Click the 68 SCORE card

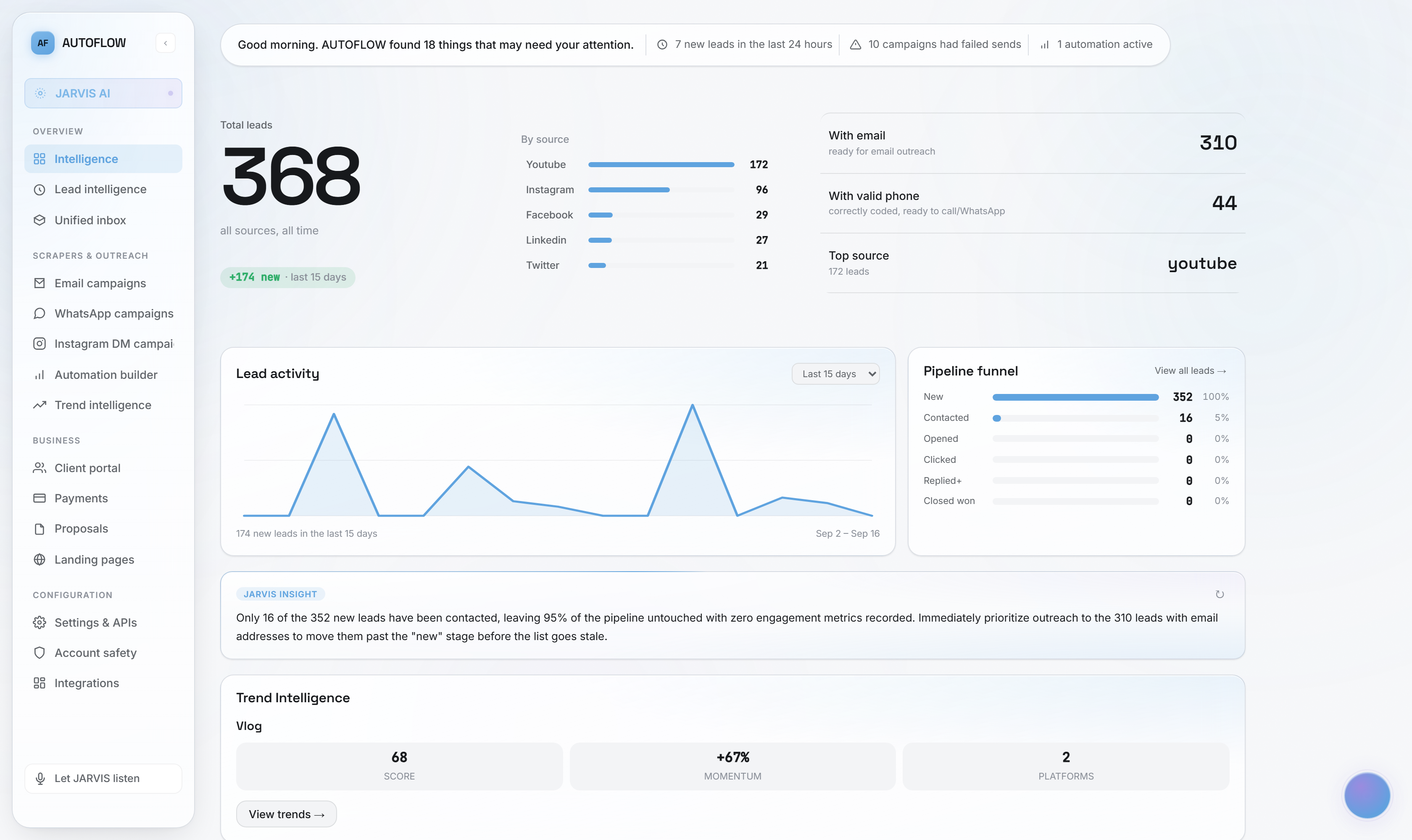[x=399, y=766]
